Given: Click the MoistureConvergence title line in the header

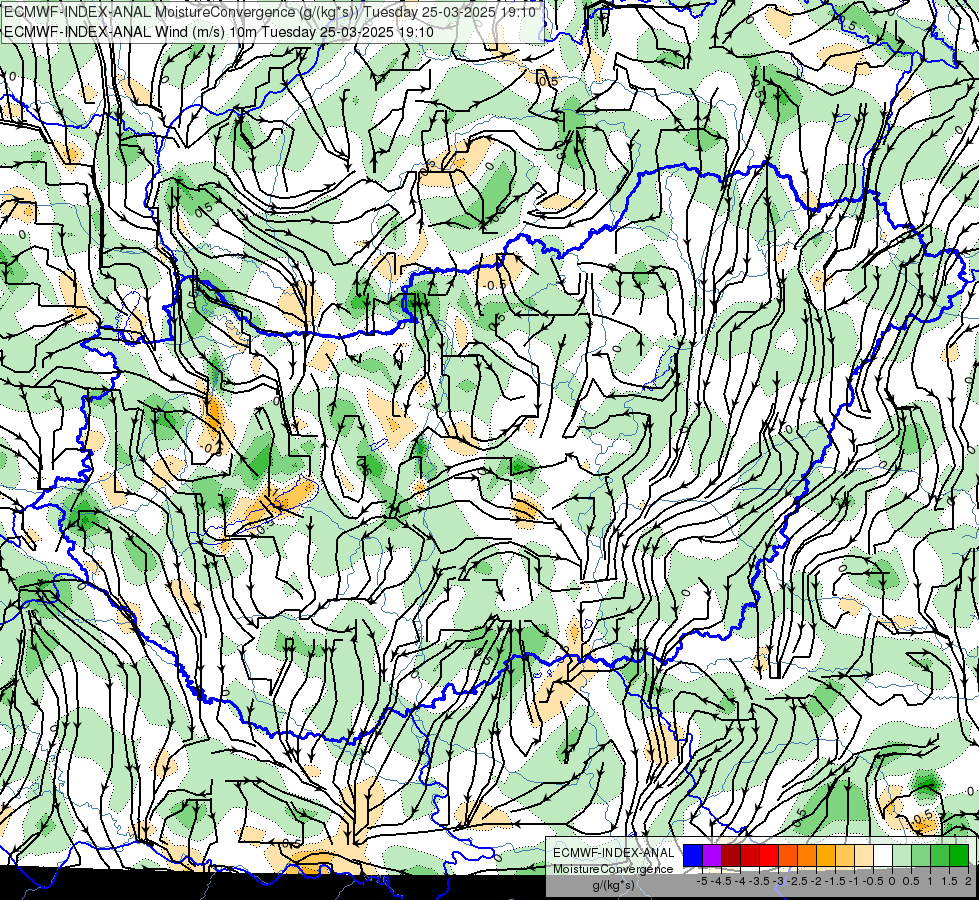Looking at the screenshot, I should 270,12.
